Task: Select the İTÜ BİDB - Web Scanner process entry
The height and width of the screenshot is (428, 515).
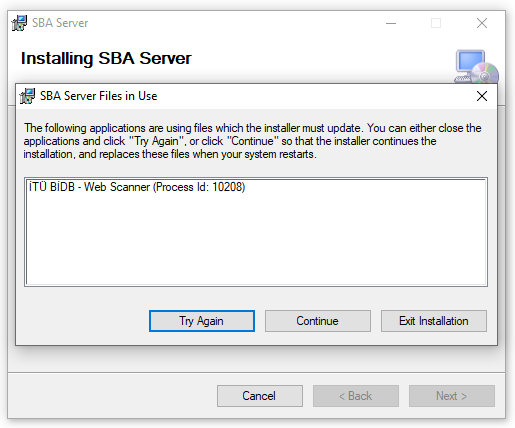Action: pyautogui.click(x=137, y=187)
